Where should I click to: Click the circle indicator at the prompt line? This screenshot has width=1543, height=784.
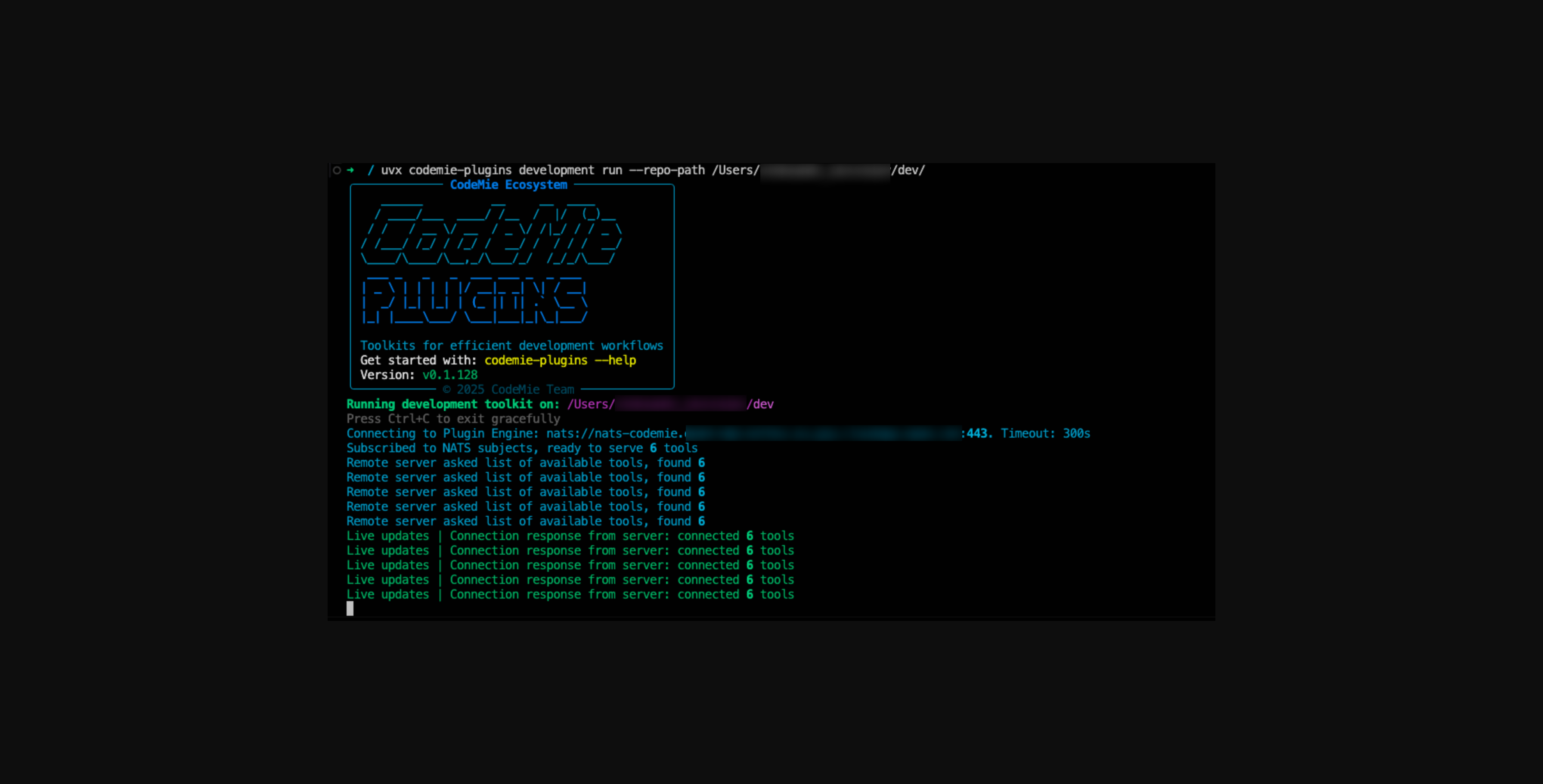coord(337,170)
